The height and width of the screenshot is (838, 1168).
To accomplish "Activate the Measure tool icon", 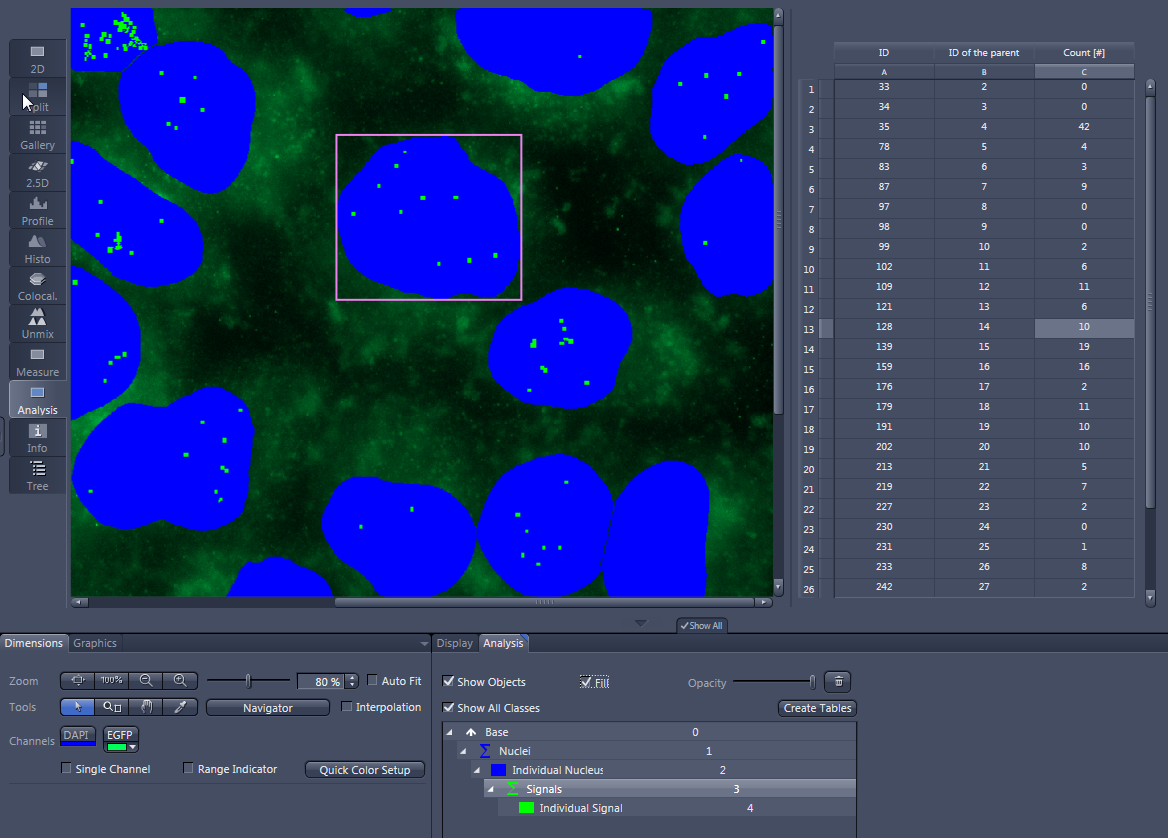I will pyautogui.click(x=37, y=359).
